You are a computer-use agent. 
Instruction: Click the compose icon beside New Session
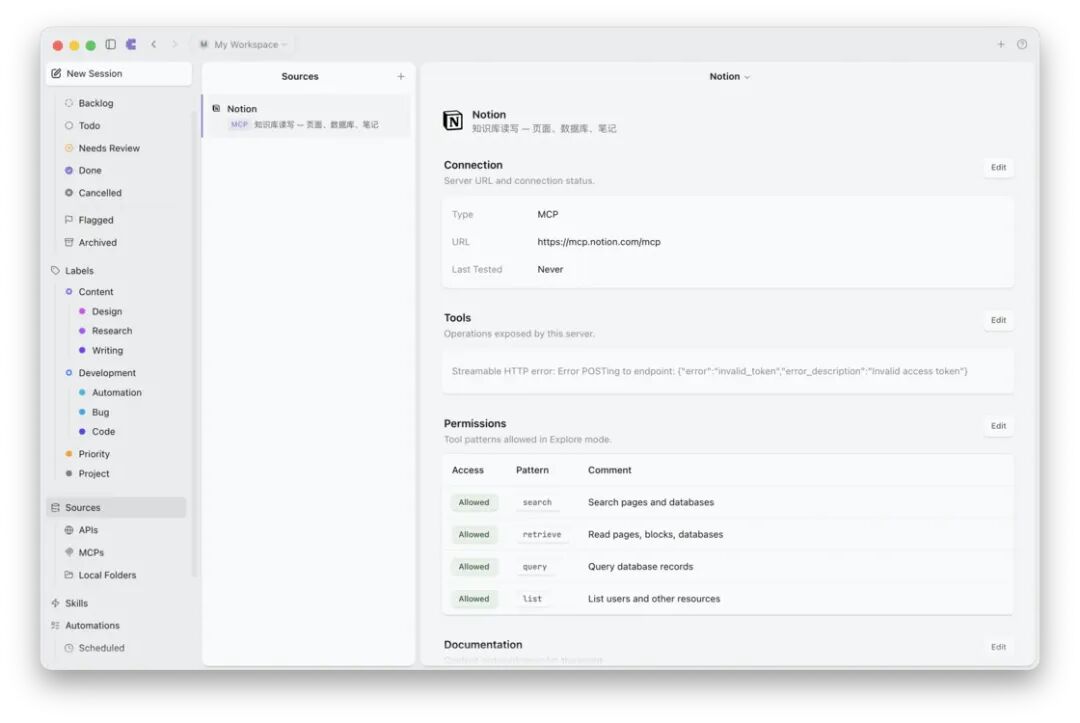56,74
